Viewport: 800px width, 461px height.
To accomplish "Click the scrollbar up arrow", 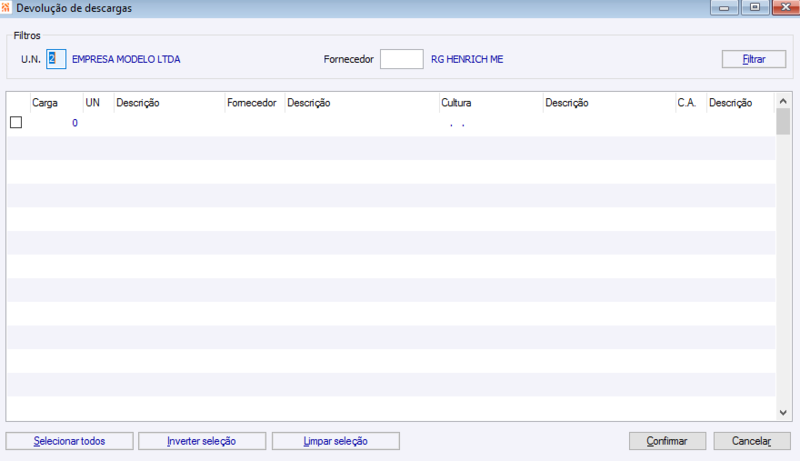I will pos(783,101).
